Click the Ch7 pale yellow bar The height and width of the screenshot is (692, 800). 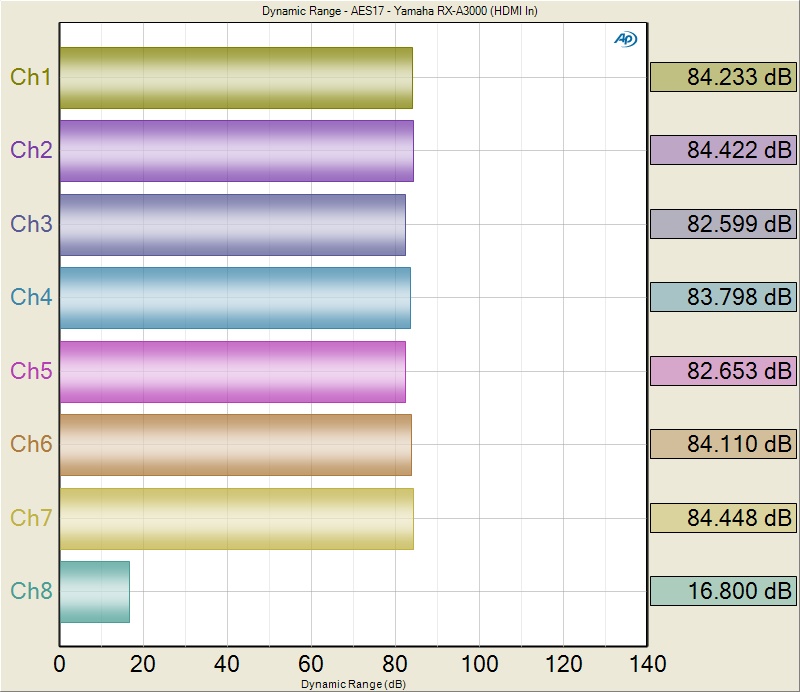236,519
